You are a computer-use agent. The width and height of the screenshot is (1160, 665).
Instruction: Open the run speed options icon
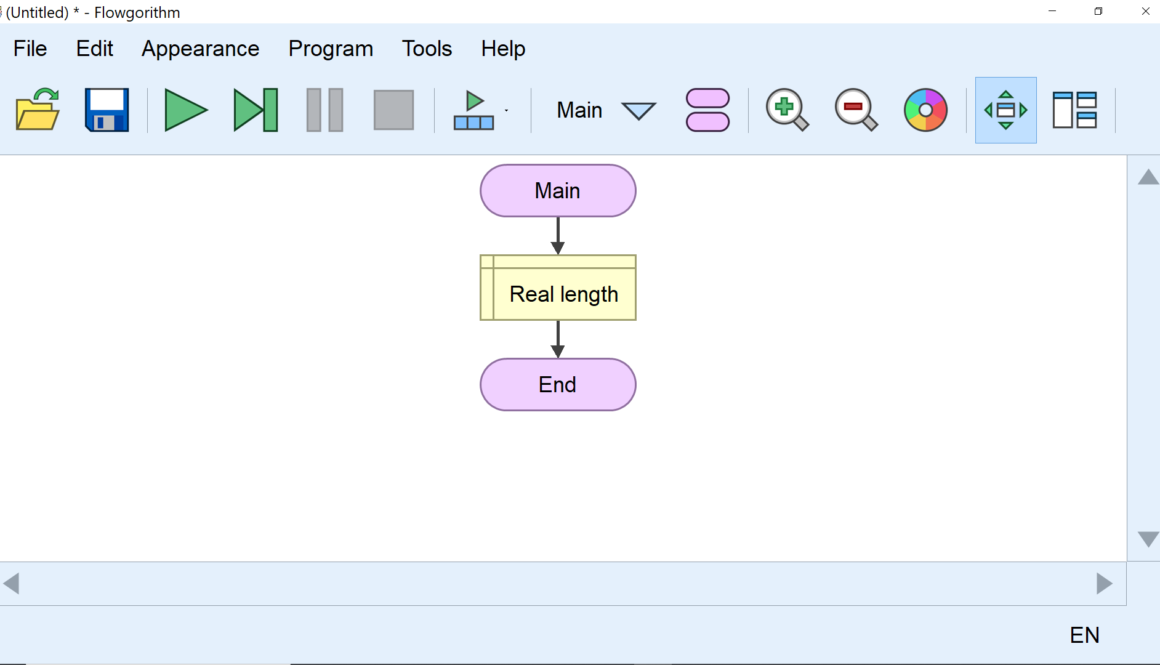coord(474,109)
